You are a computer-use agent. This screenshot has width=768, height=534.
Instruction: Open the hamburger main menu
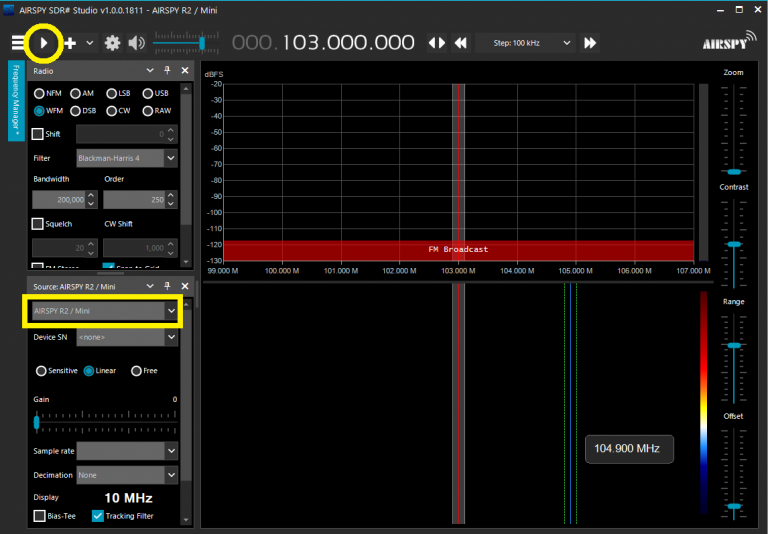pos(19,43)
